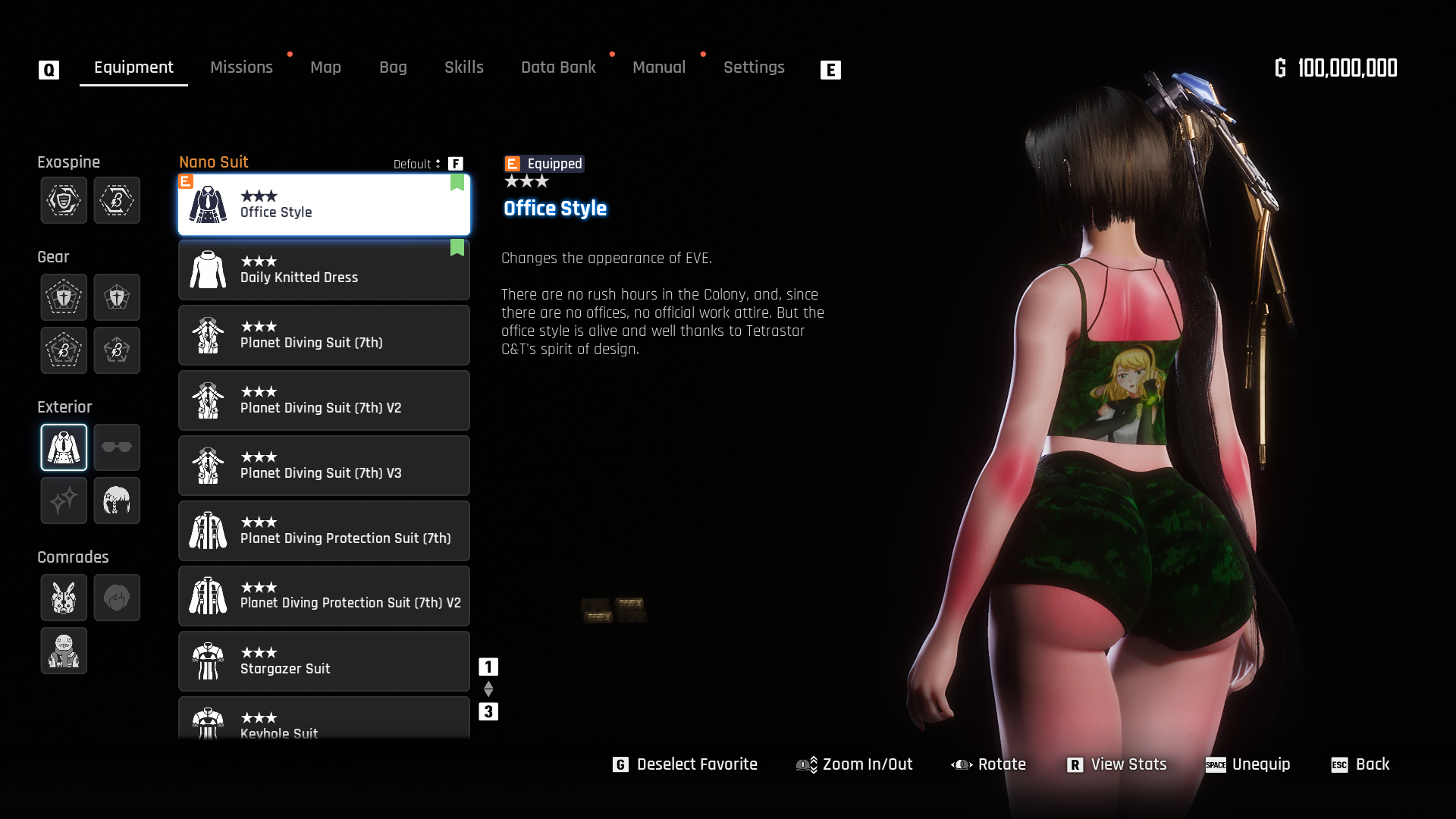Toggle favorite bookmark on Office Style
This screenshot has height=819, width=1456.
point(457,183)
